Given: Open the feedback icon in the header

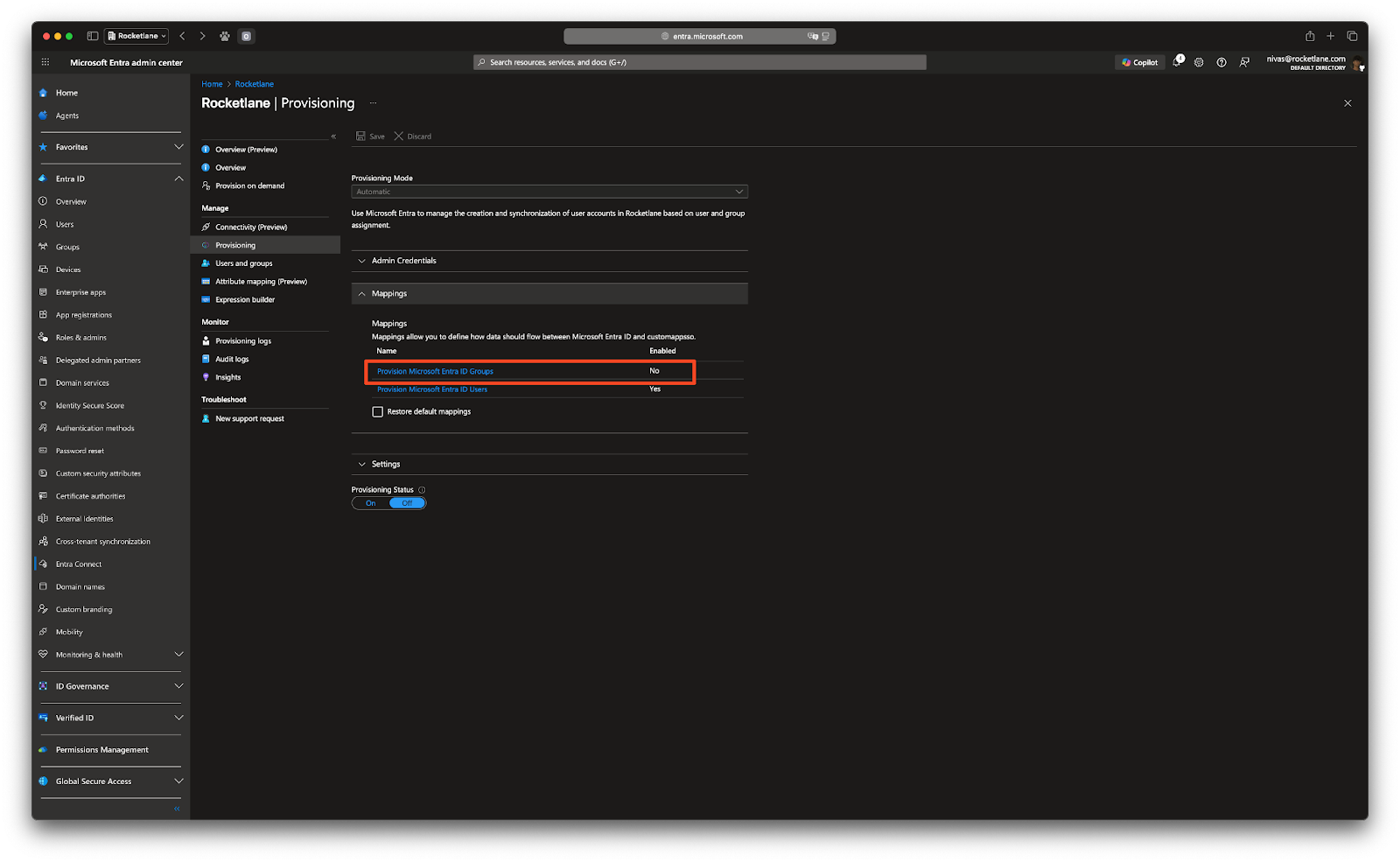Looking at the screenshot, I should (1244, 62).
